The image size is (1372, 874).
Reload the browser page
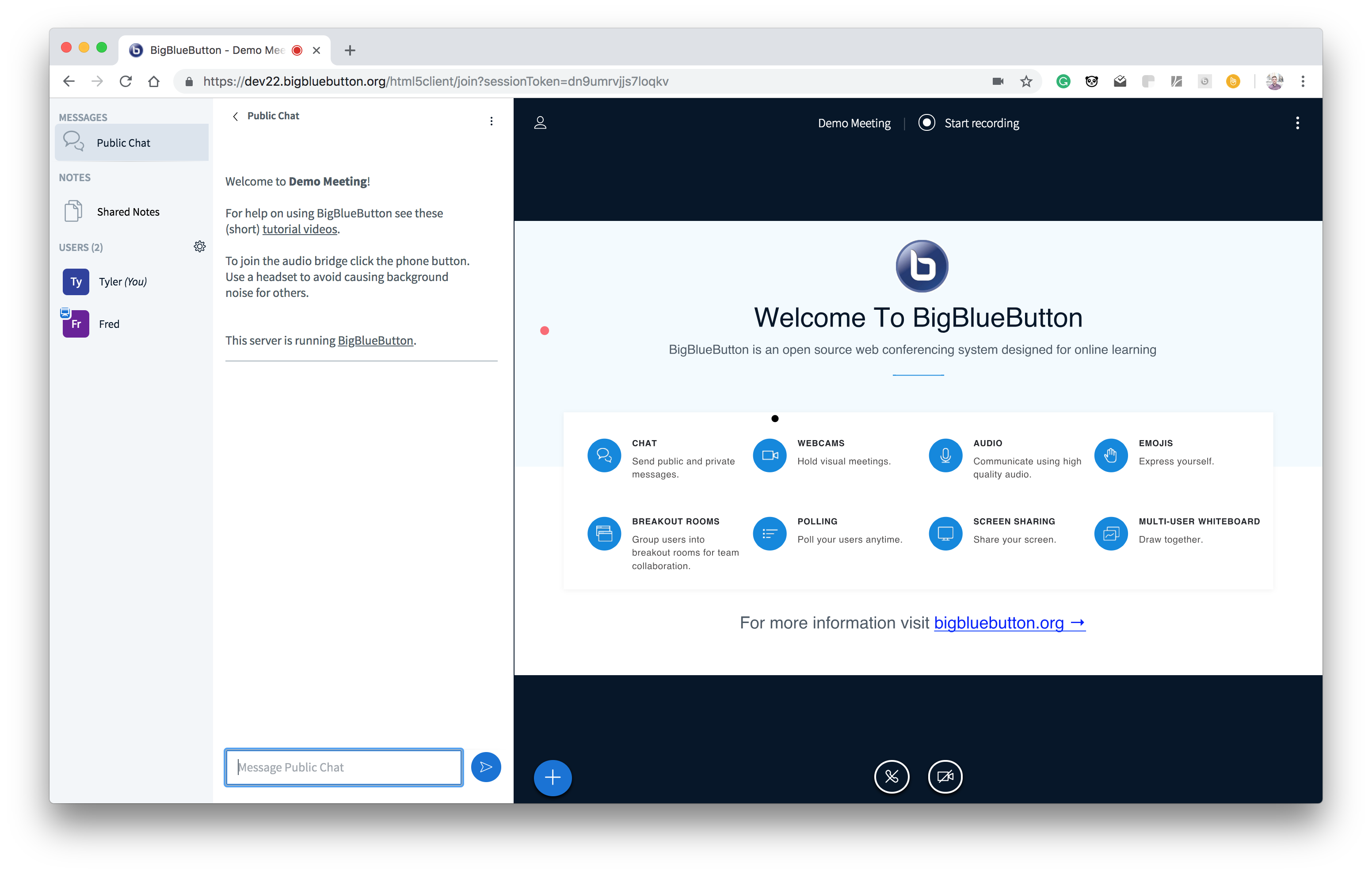click(x=126, y=81)
